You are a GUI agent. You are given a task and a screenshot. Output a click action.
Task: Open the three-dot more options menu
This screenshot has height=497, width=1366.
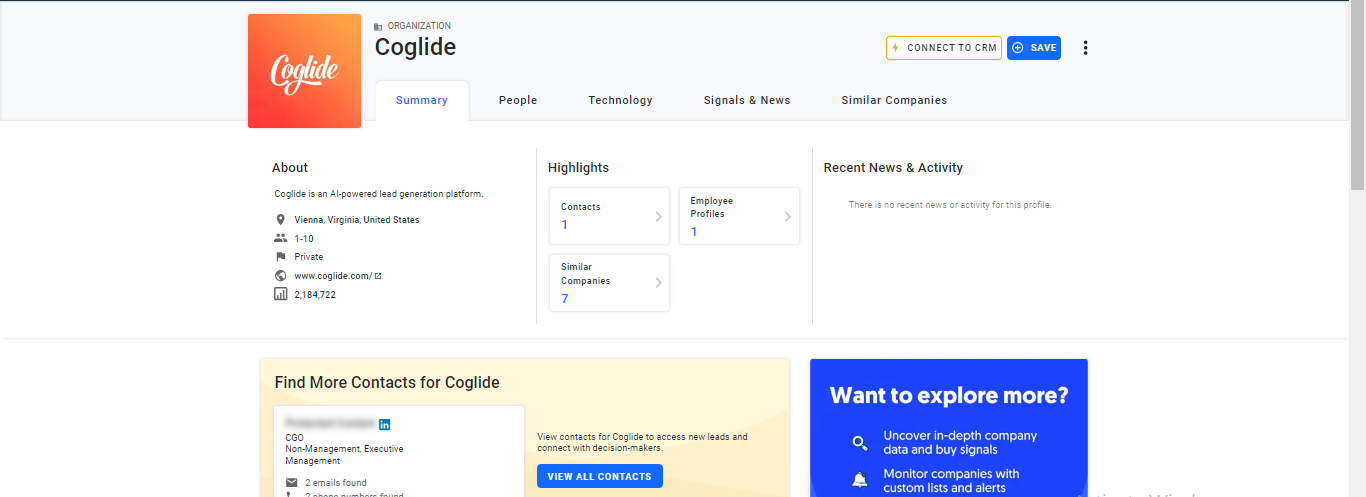tap(1085, 48)
